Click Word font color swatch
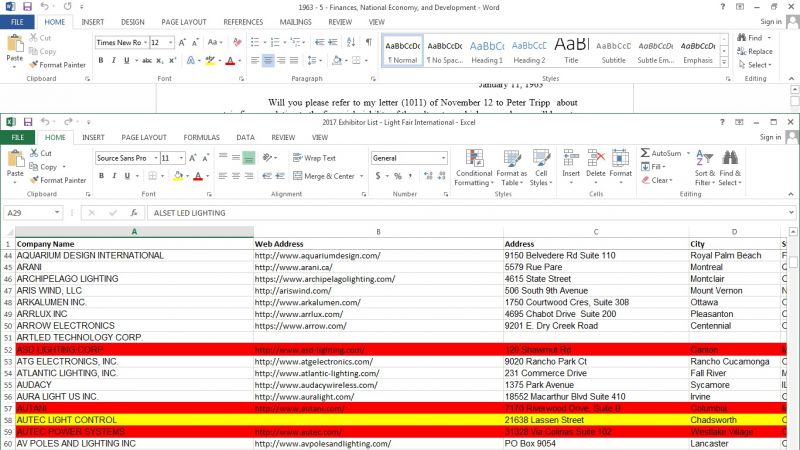The image size is (800, 450). (230, 60)
